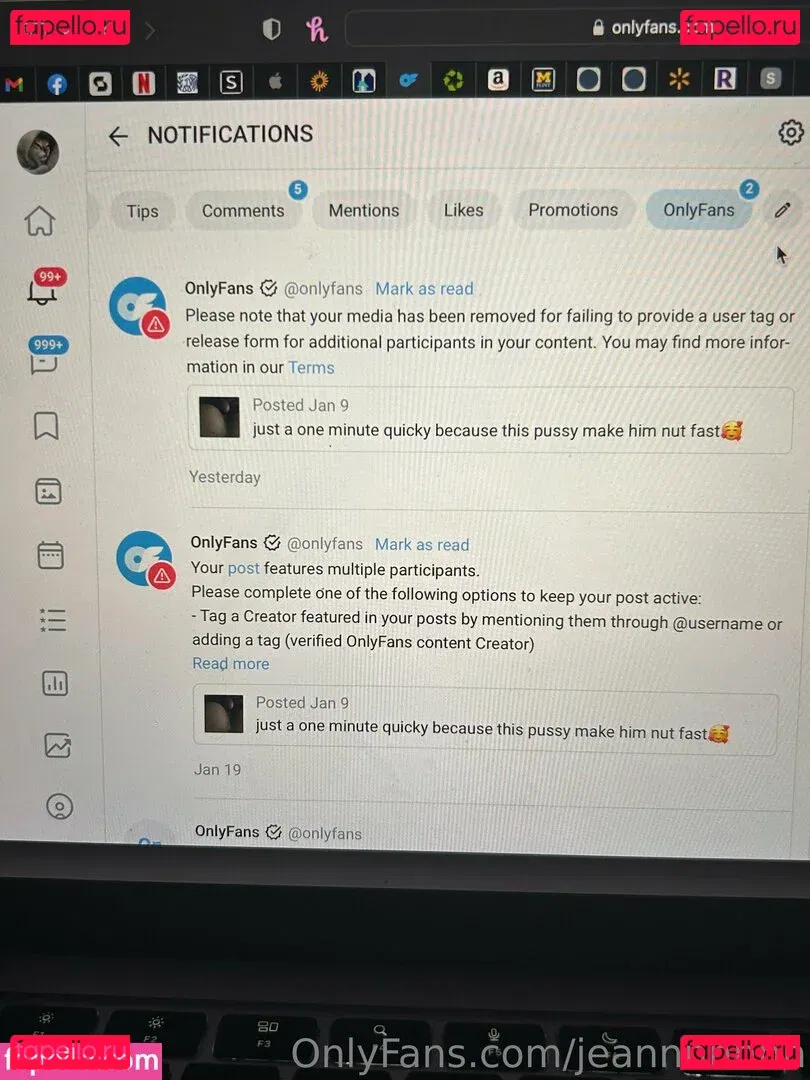
Task: Click the notification settings gear icon
Action: click(x=791, y=132)
